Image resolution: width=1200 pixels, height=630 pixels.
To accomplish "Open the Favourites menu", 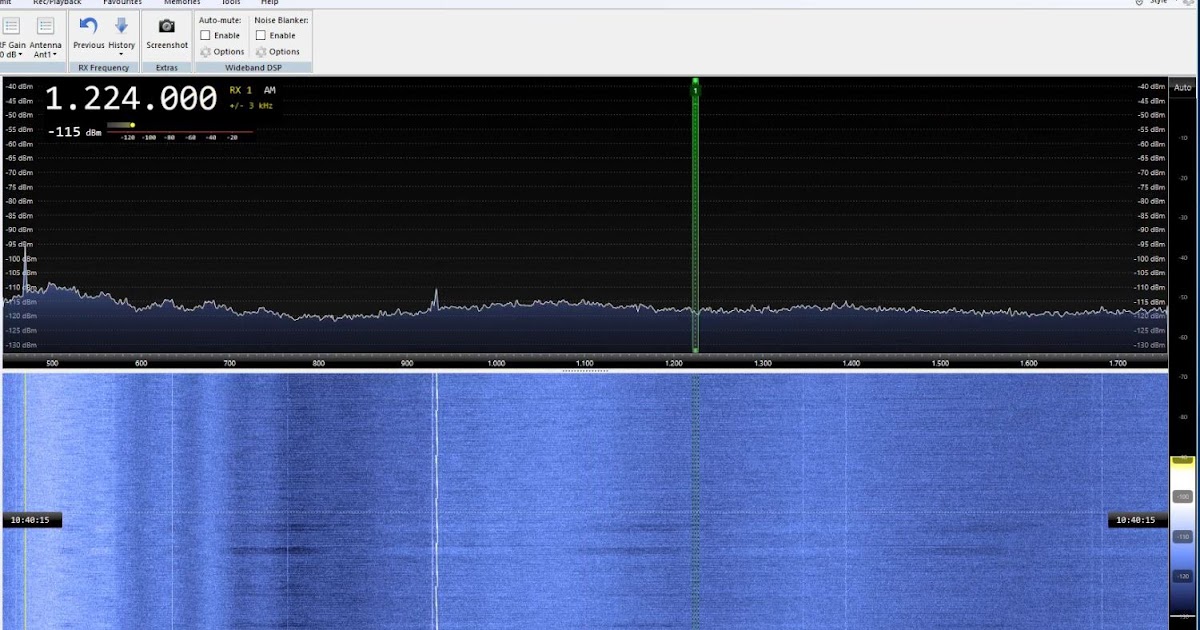I will pyautogui.click(x=122, y=3).
